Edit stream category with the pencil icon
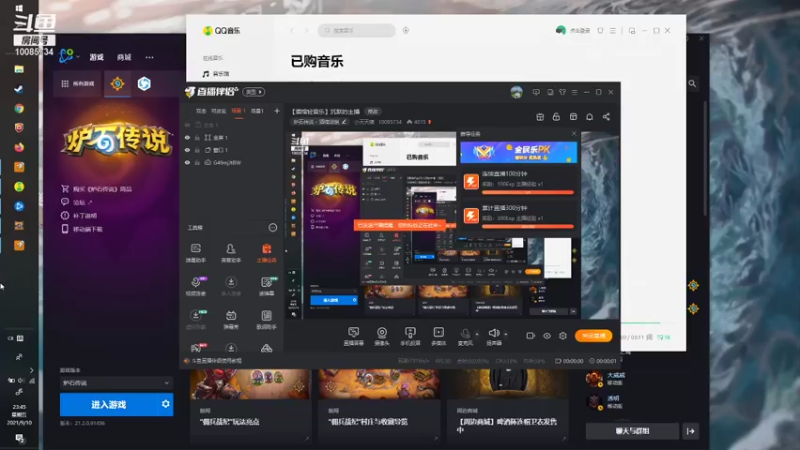Viewport: 800px width, 450px height. pos(344,122)
